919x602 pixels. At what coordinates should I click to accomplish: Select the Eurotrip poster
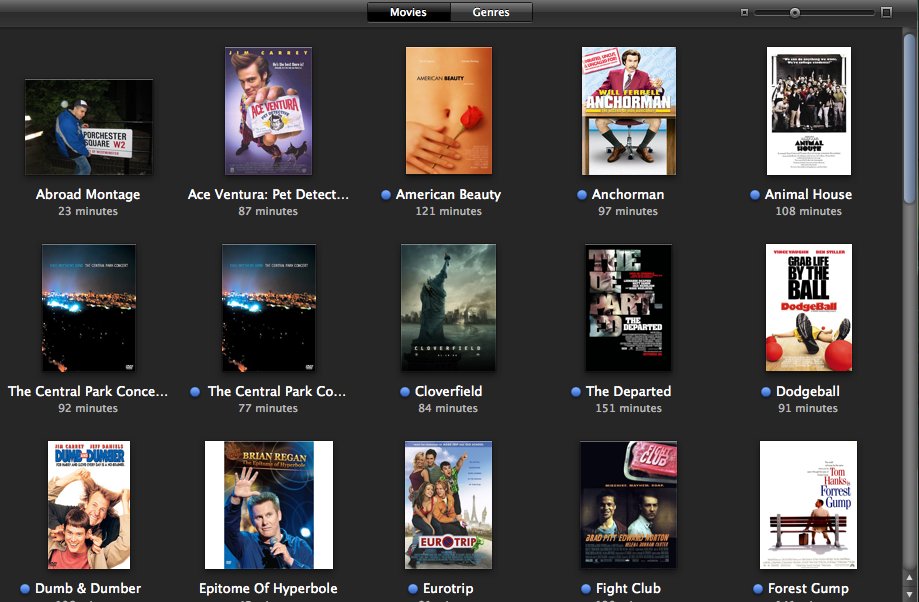coord(448,505)
